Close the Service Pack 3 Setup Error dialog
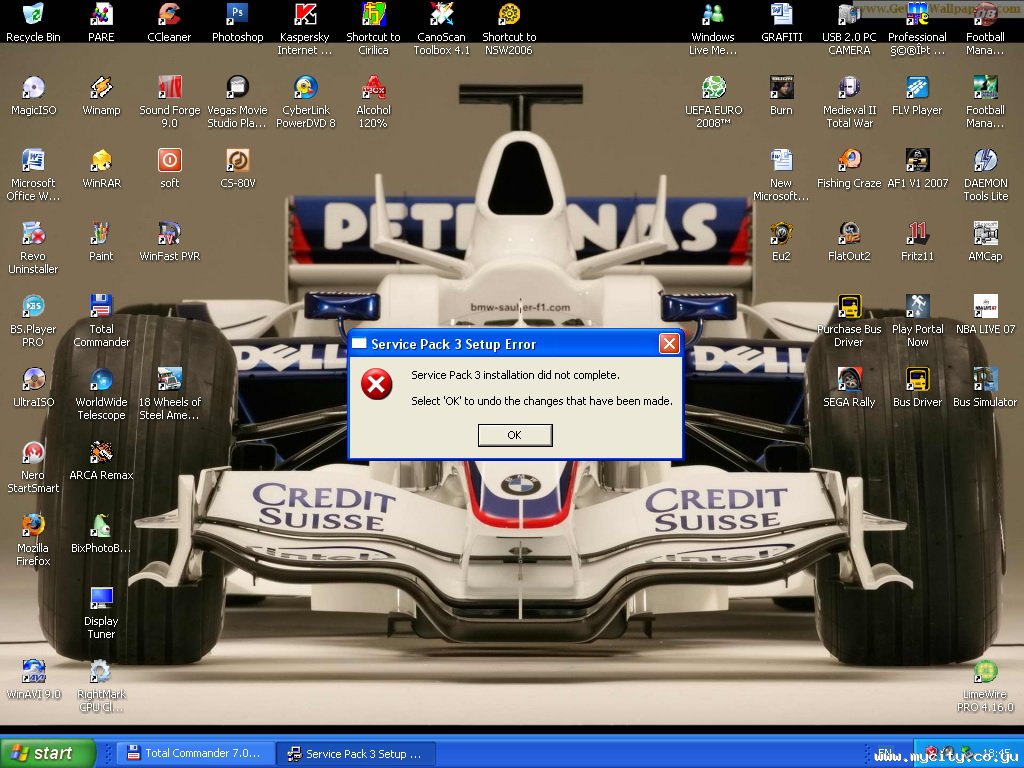Viewport: 1024px width, 768px height. pos(669,344)
